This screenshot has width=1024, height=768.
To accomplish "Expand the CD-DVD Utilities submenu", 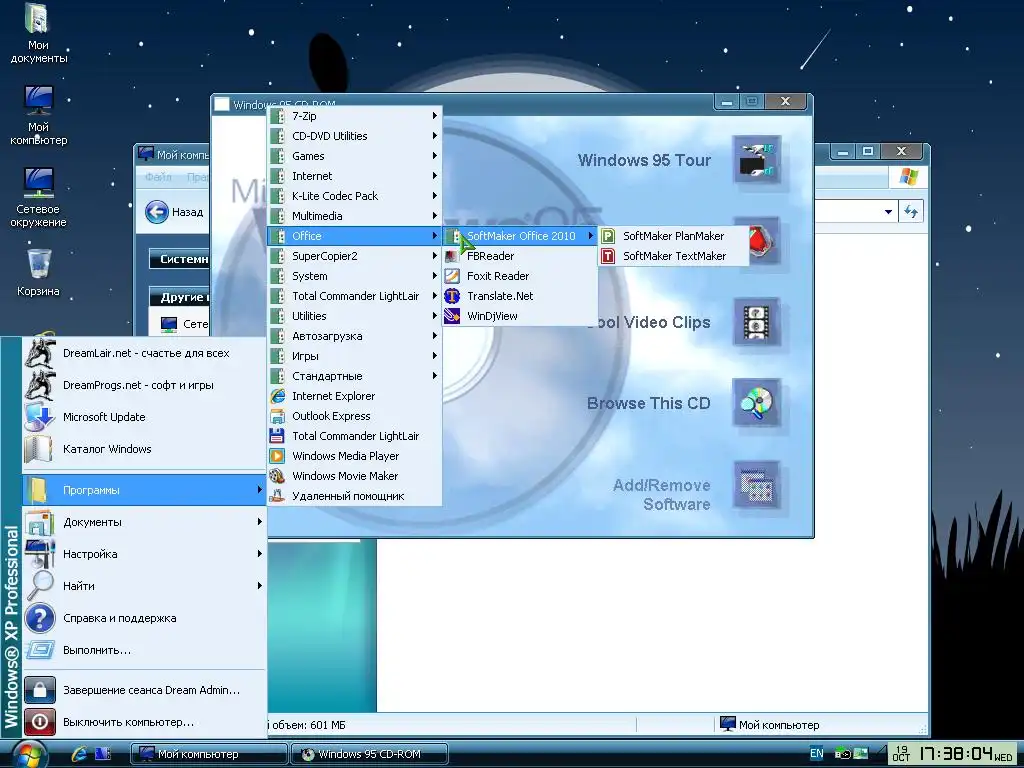I will click(x=355, y=136).
